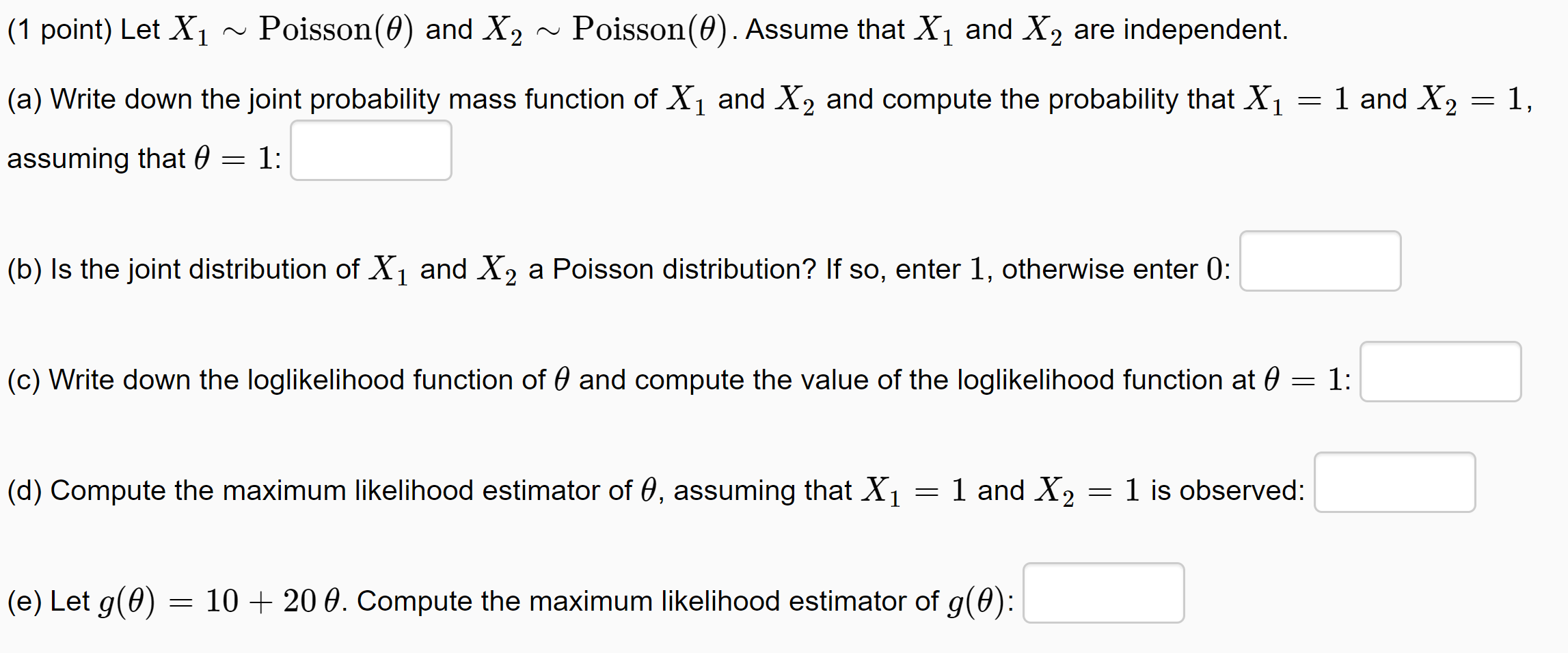Focus the g(θ) estimator answer box

1103,594
